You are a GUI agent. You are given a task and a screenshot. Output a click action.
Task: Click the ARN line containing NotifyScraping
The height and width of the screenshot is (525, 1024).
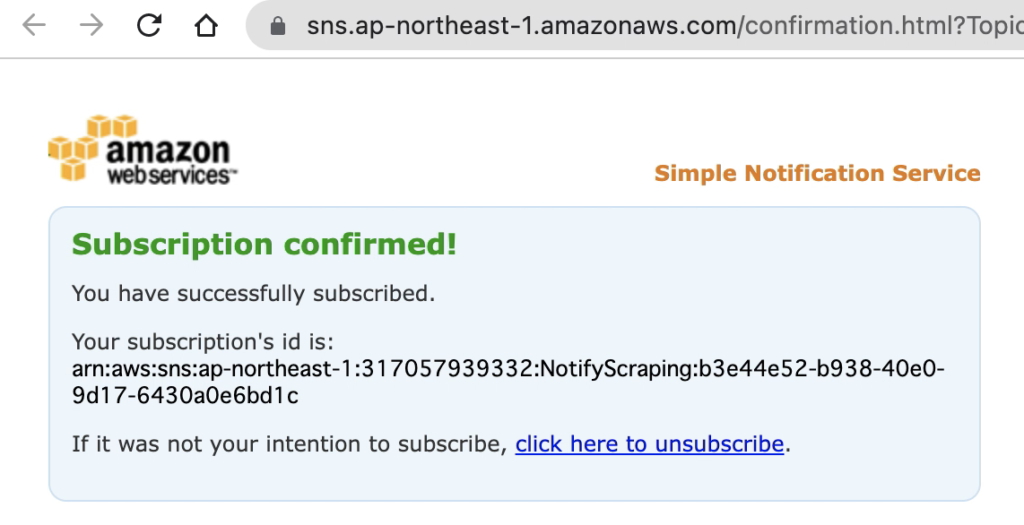click(x=508, y=369)
